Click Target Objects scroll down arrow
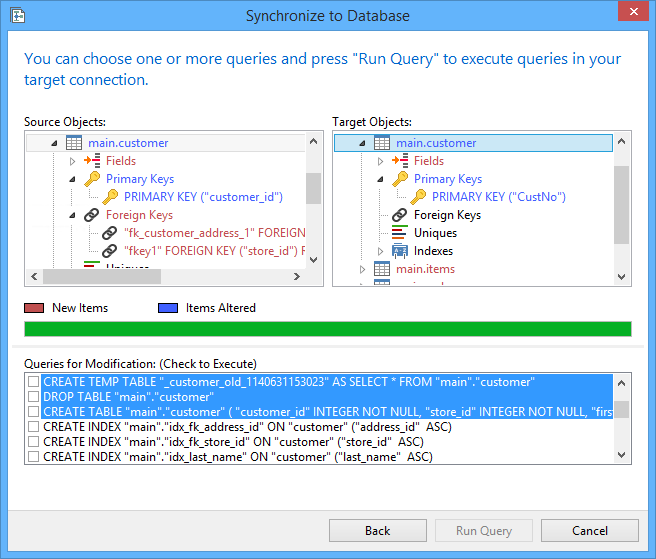The width and height of the screenshot is (656, 559). (x=622, y=277)
